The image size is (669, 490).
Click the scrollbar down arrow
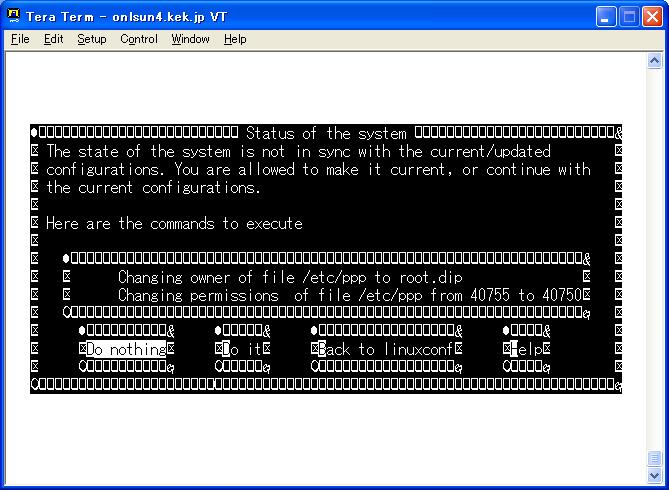[x=654, y=475]
